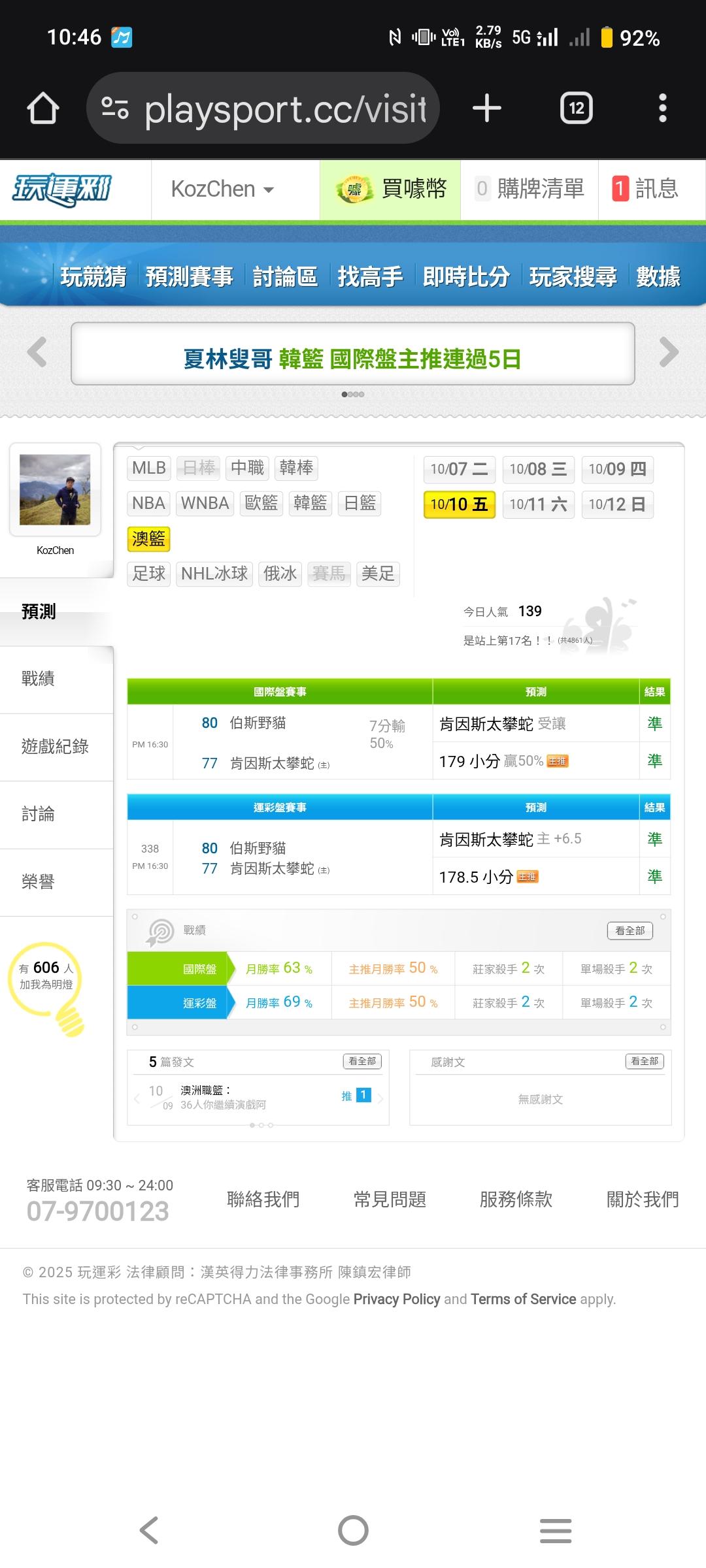Open the 榮譽 sidebar tab
Viewport: 706px width, 1568px height.
pyautogui.click(x=56, y=883)
